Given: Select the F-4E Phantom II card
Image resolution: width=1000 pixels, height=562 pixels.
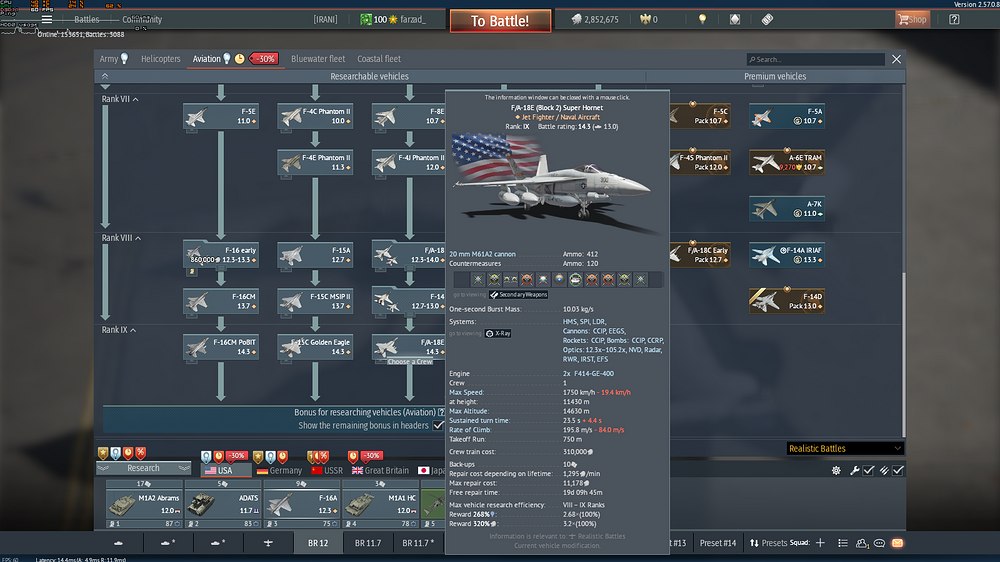Looking at the screenshot, I should point(315,162).
